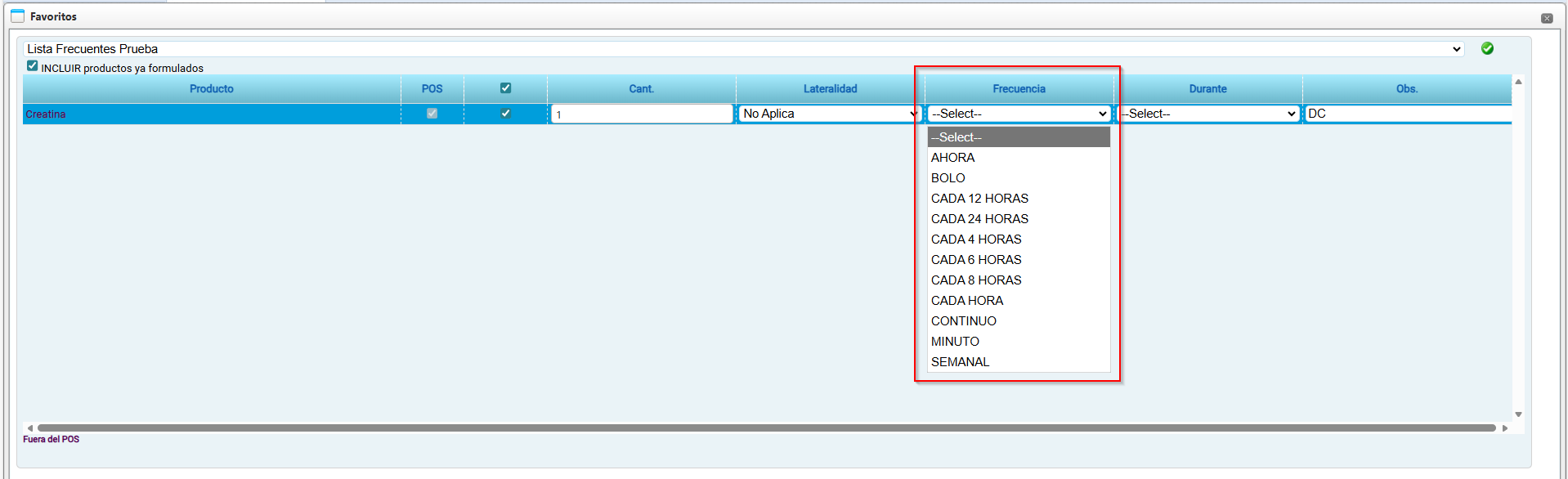Select CADA 12 HORAS option

(1019, 199)
